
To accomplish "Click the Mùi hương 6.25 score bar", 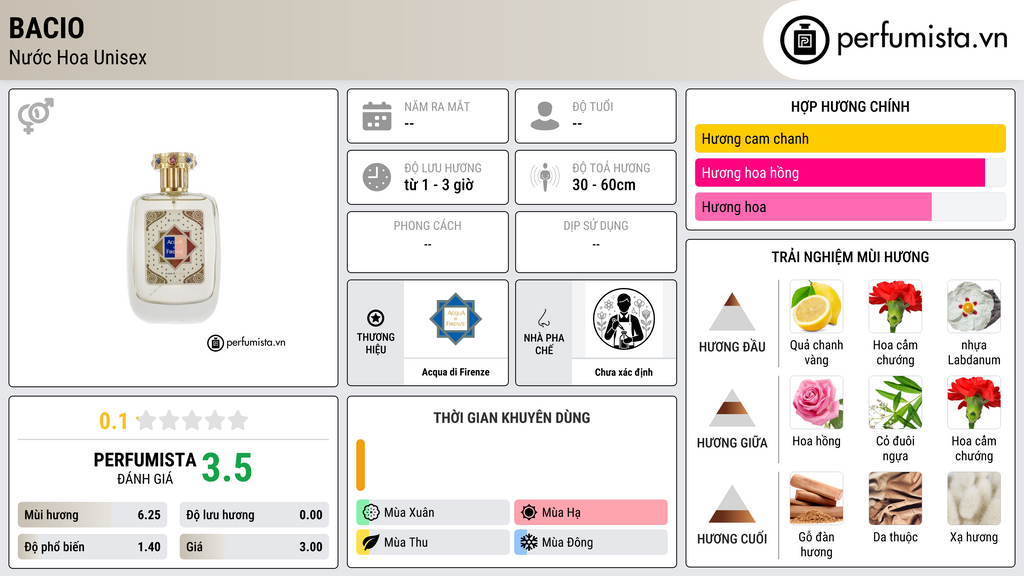I will pos(92,515).
